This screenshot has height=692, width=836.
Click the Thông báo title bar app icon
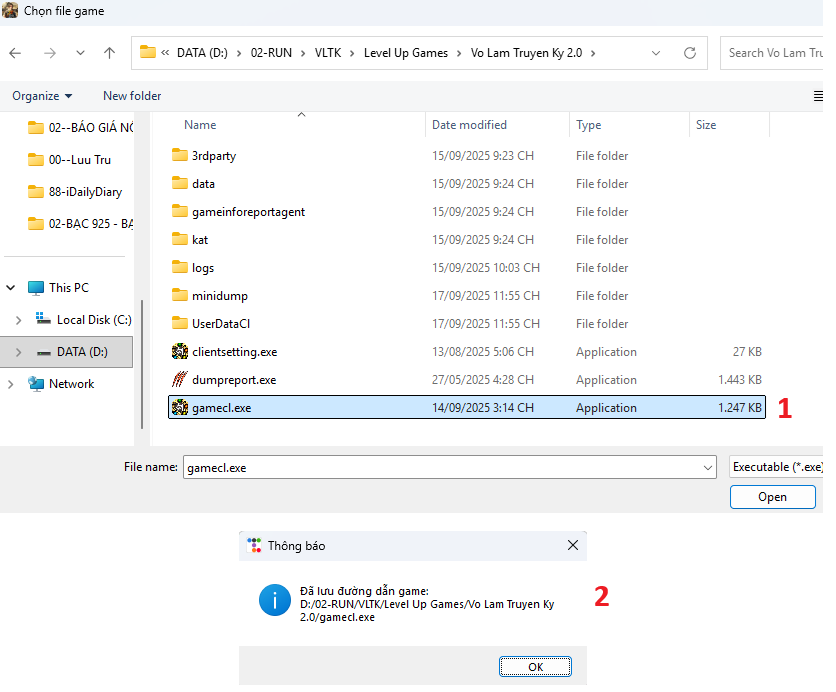click(254, 545)
